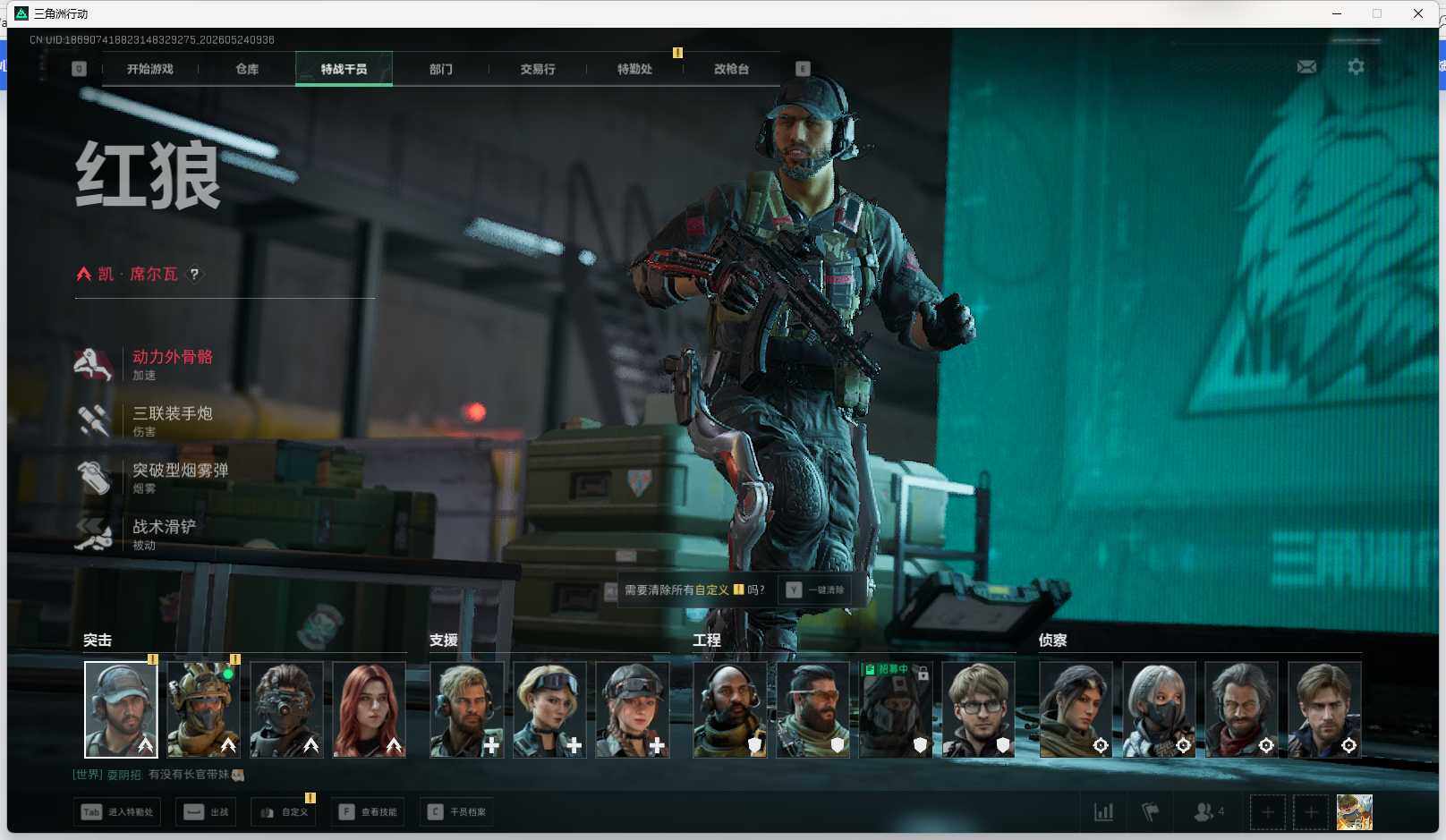This screenshot has height=840, width=1446.
Task: Switch to the 改枪台 tab
Action: point(731,69)
